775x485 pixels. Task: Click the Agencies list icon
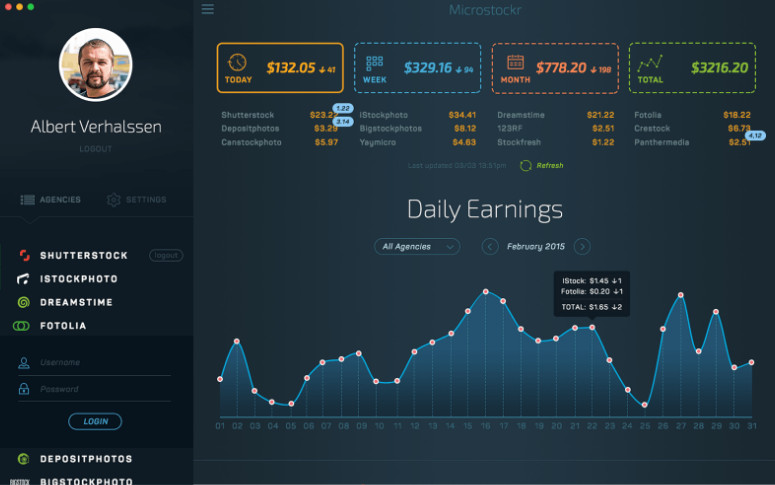tap(27, 200)
